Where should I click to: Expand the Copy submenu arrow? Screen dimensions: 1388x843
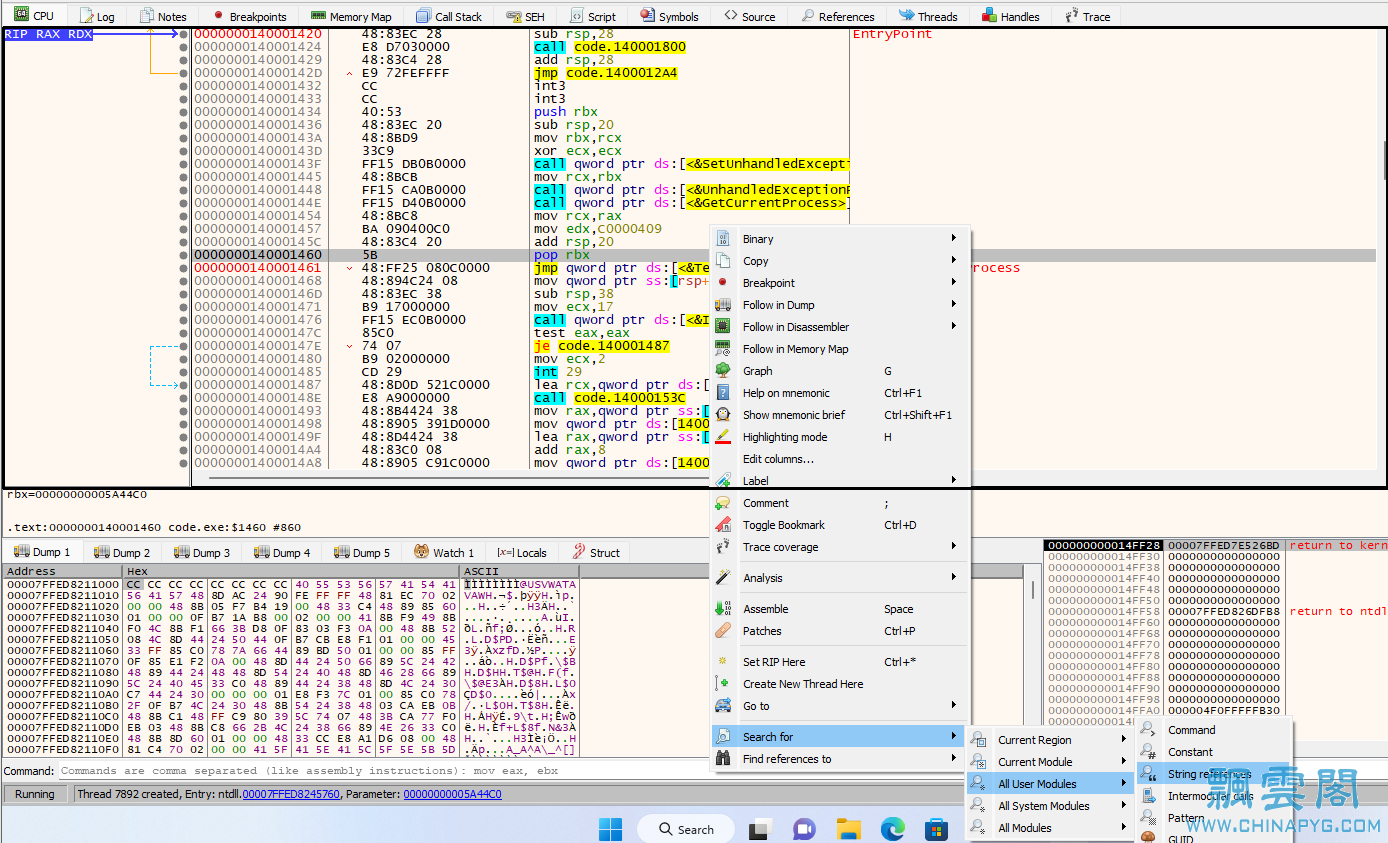coord(954,261)
